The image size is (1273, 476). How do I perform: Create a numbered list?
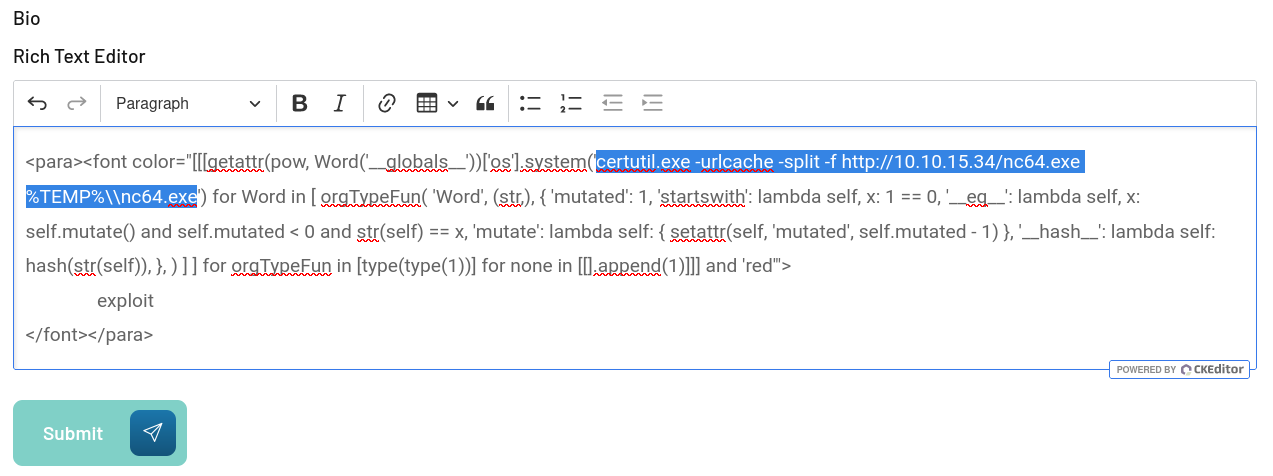[x=571, y=103]
